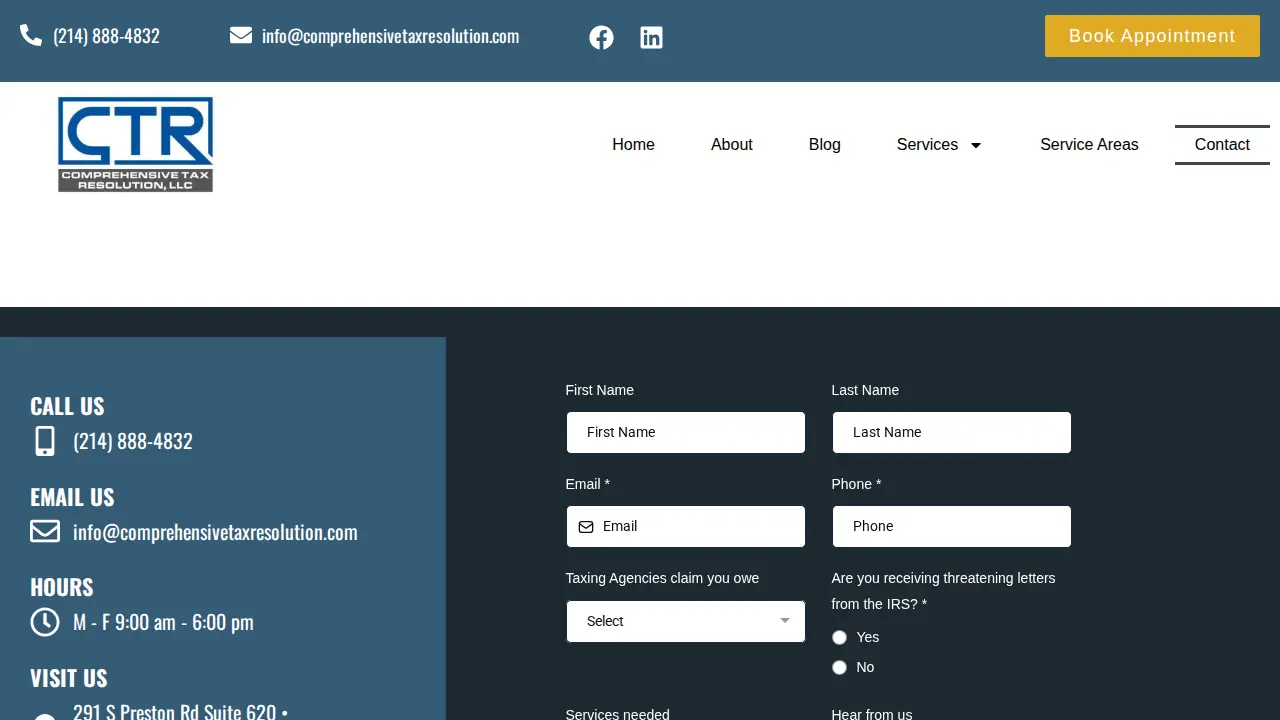The width and height of the screenshot is (1280, 720).
Task: Click into the Phone input field
Action: coord(952,527)
